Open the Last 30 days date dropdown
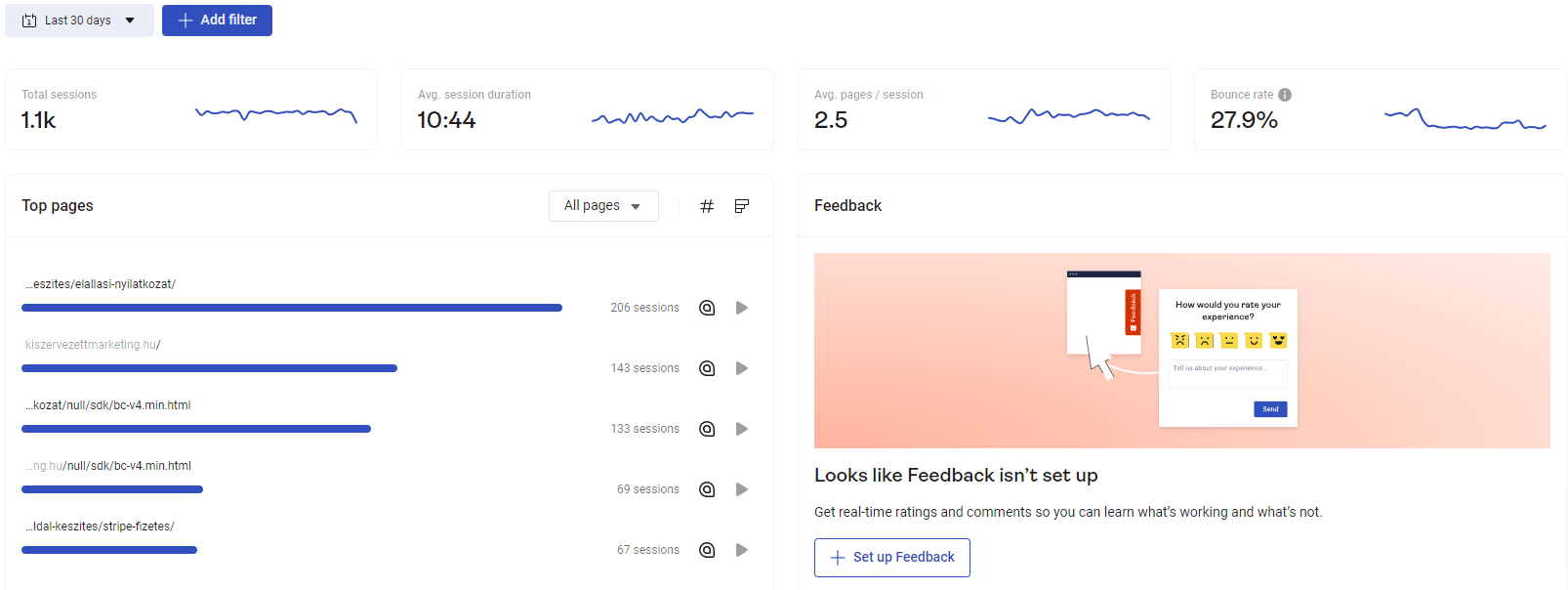Image resolution: width=1568 pixels, height=590 pixels. pos(79,21)
